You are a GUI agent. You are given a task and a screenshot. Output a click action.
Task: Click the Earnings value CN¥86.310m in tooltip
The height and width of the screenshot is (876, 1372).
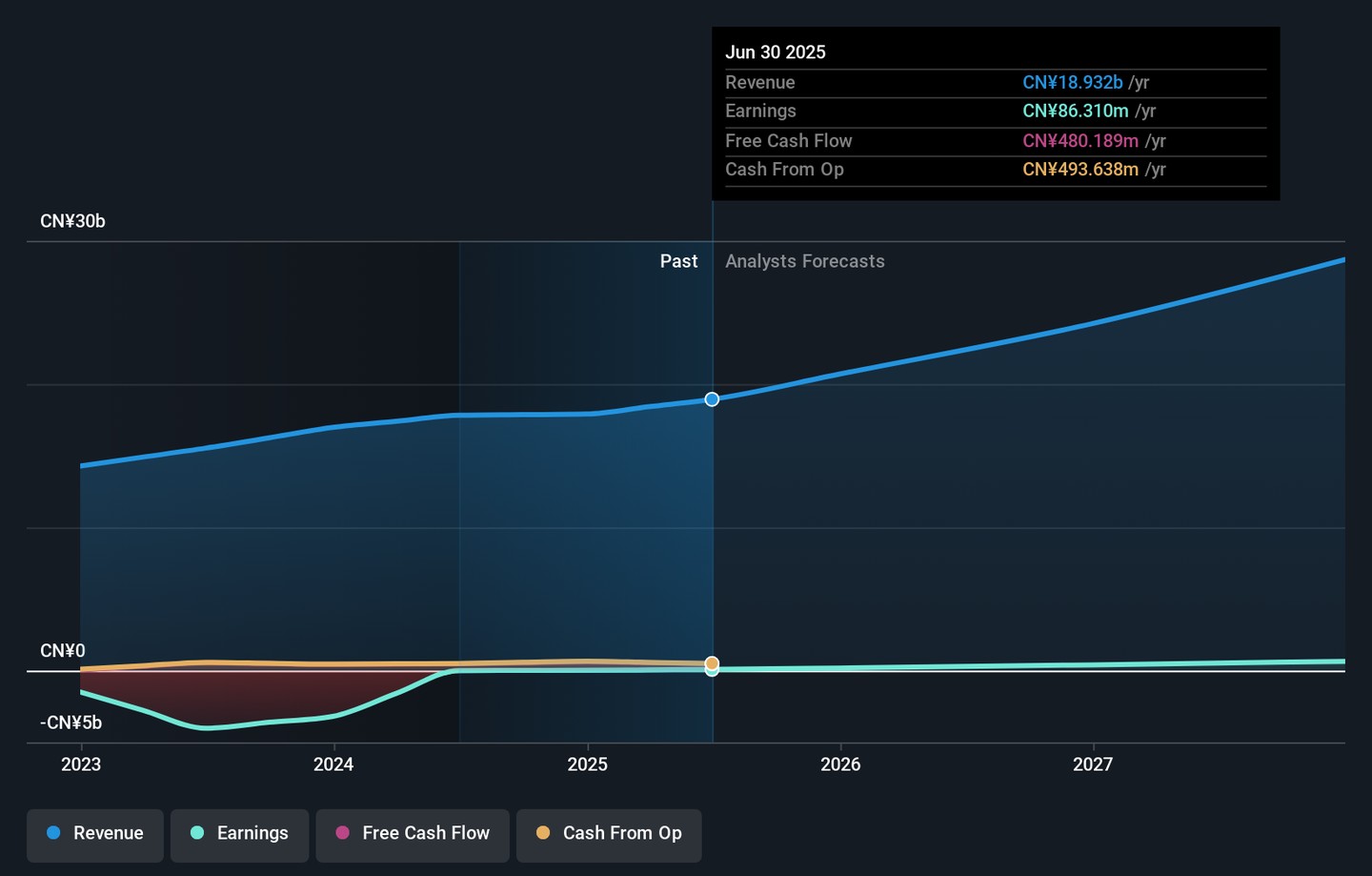(1075, 112)
